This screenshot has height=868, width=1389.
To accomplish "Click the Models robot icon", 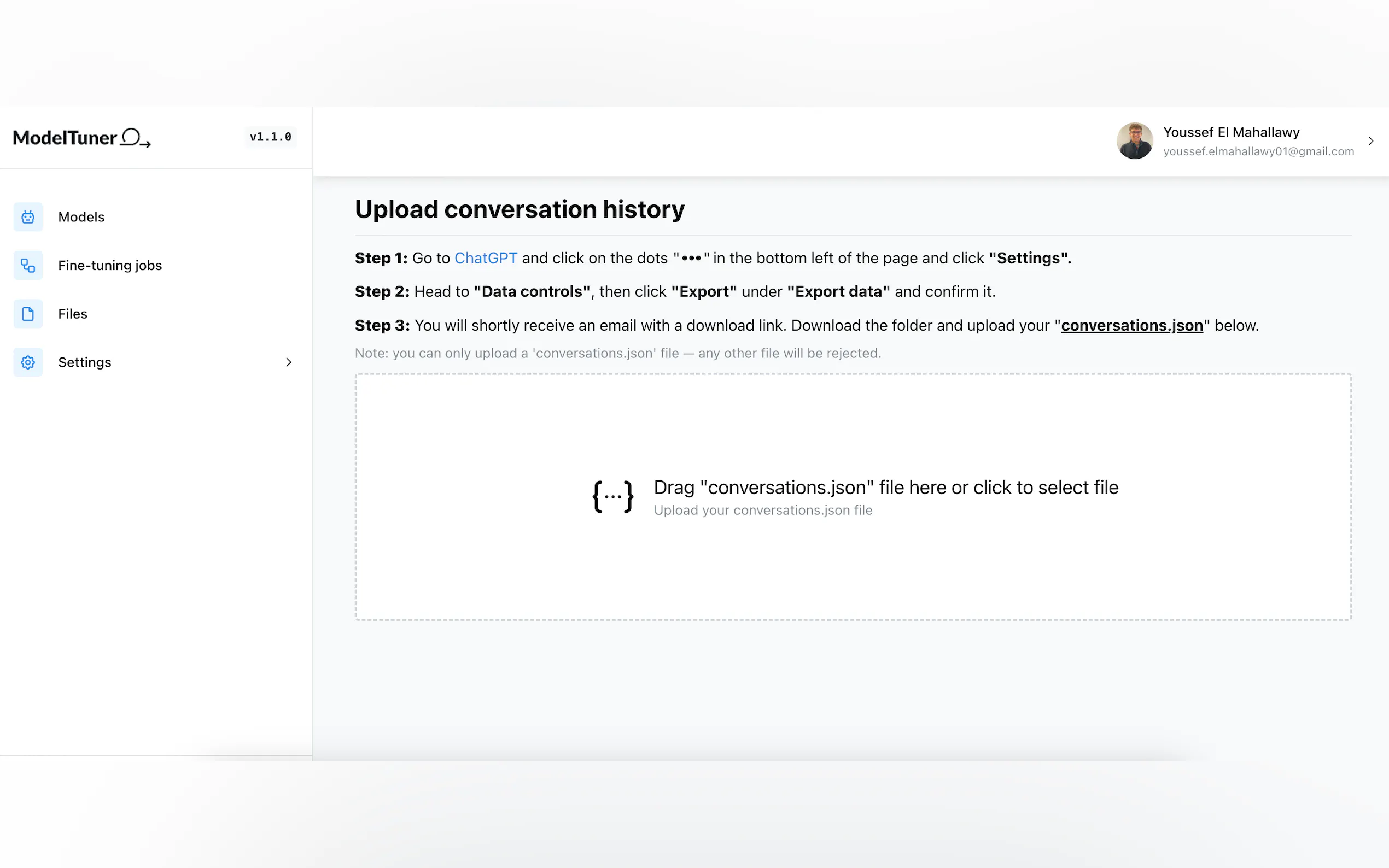I will click(x=27, y=217).
